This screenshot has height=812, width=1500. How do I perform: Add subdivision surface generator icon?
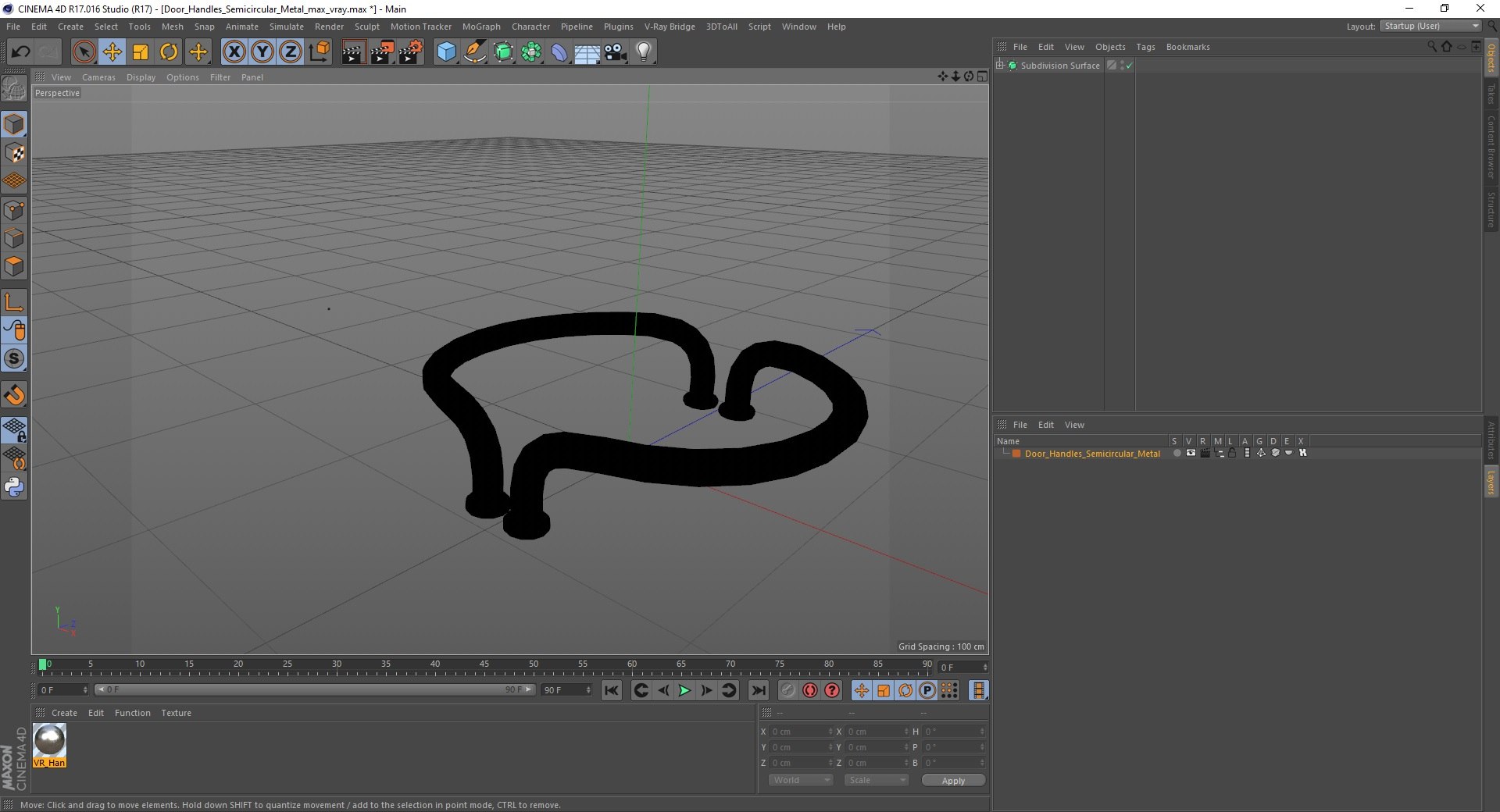point(503,52)
